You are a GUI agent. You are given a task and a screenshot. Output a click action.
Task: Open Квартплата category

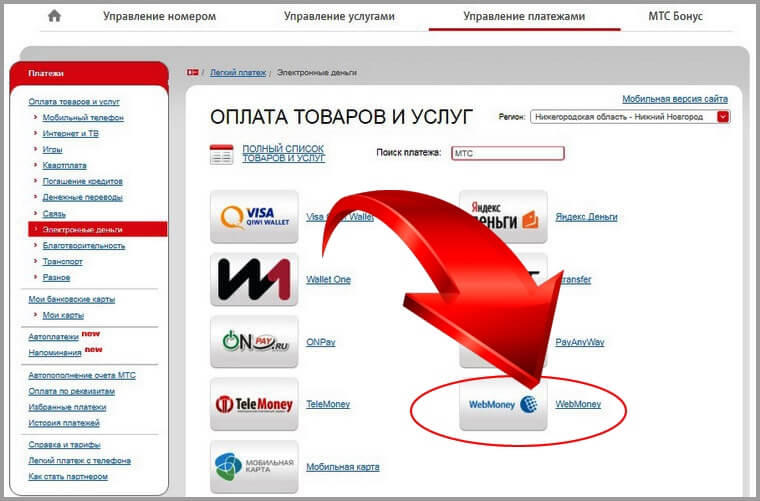[64, 165]
